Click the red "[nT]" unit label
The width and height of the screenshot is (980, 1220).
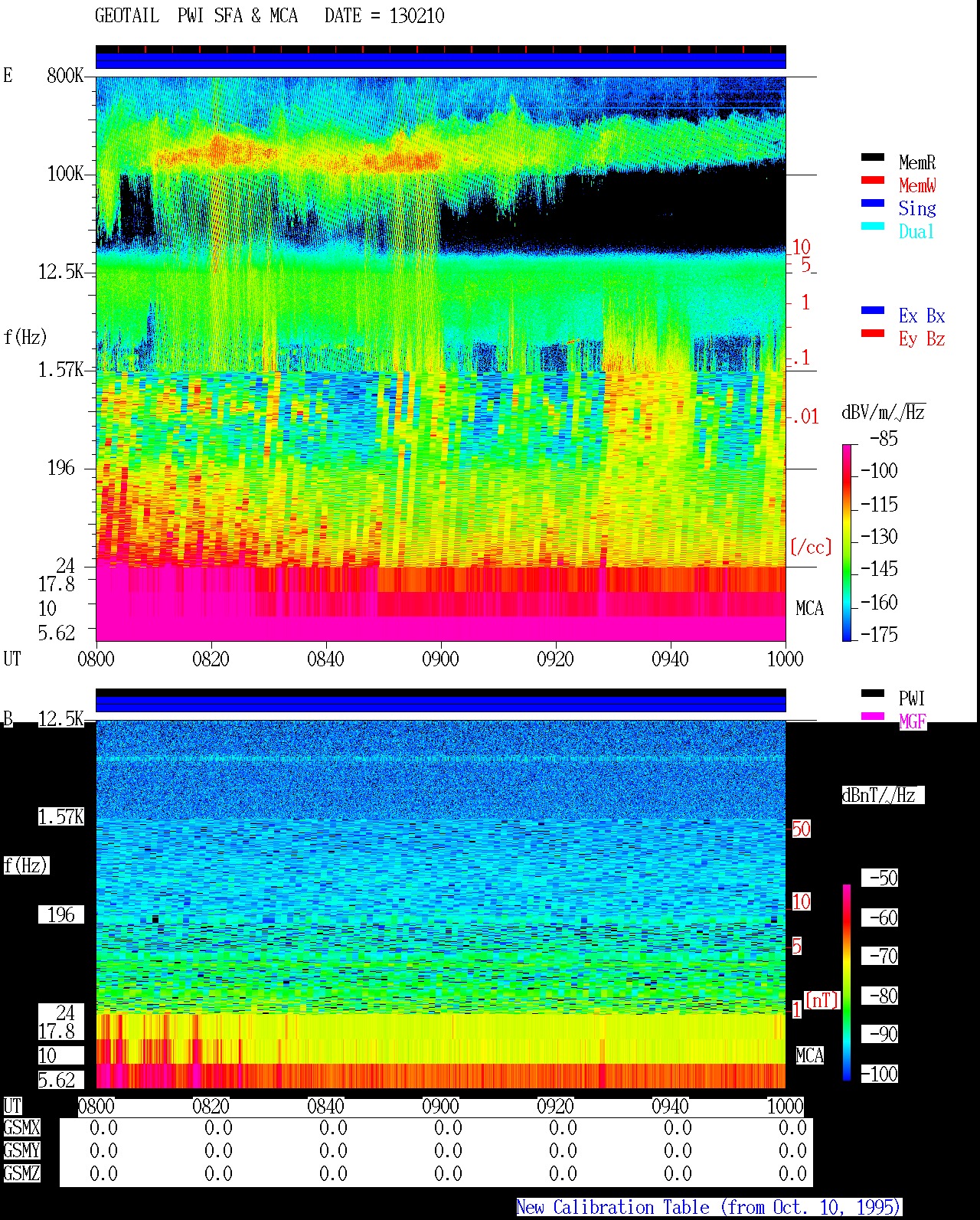coord(822,999)
